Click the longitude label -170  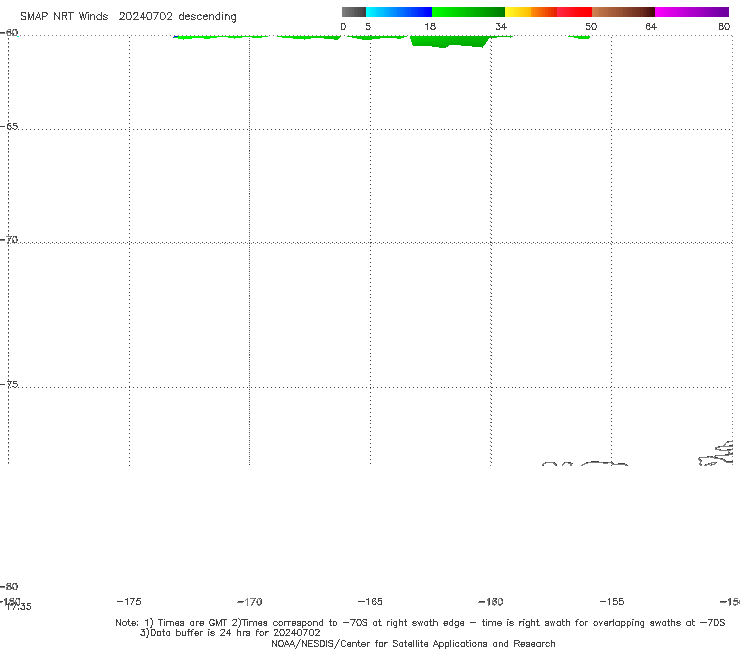250,602
